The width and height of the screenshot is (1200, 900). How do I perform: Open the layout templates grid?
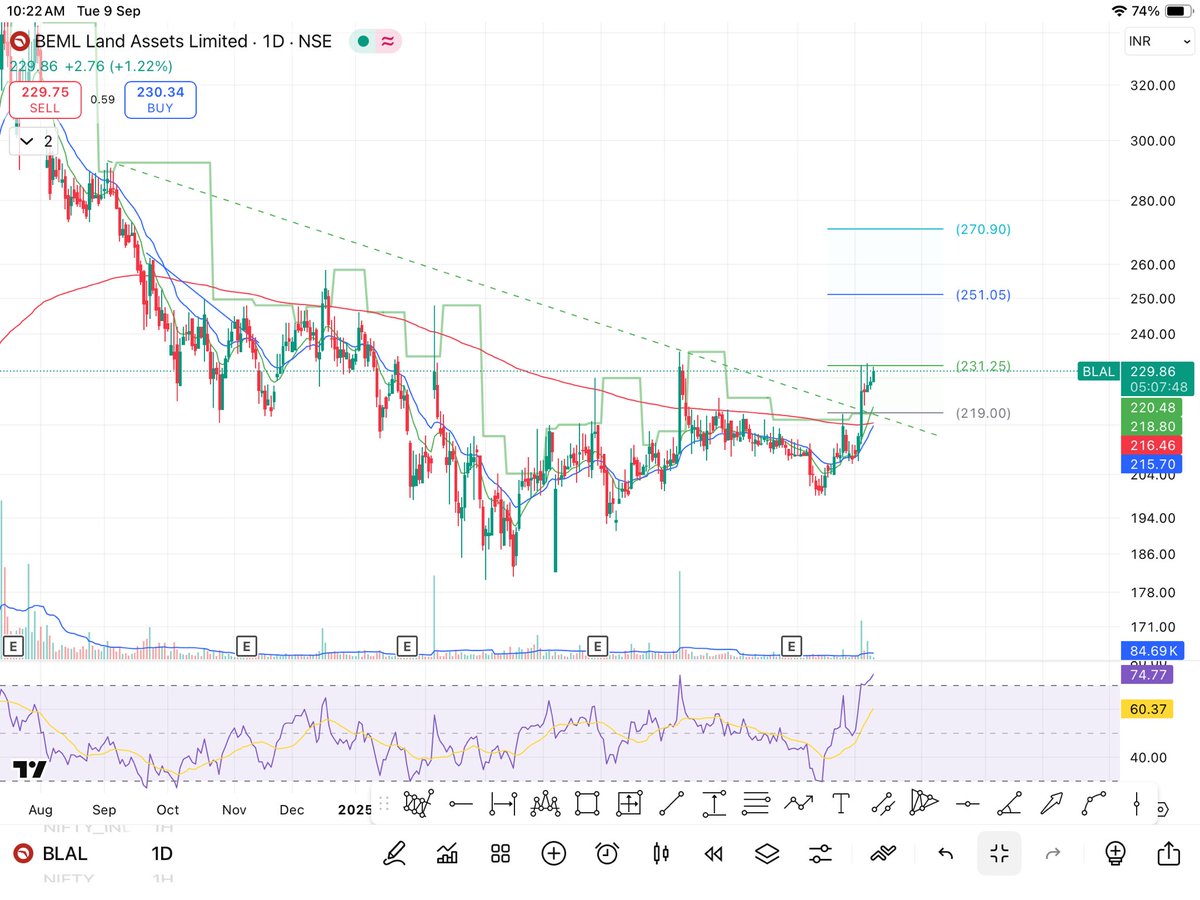tap(501, 853)
